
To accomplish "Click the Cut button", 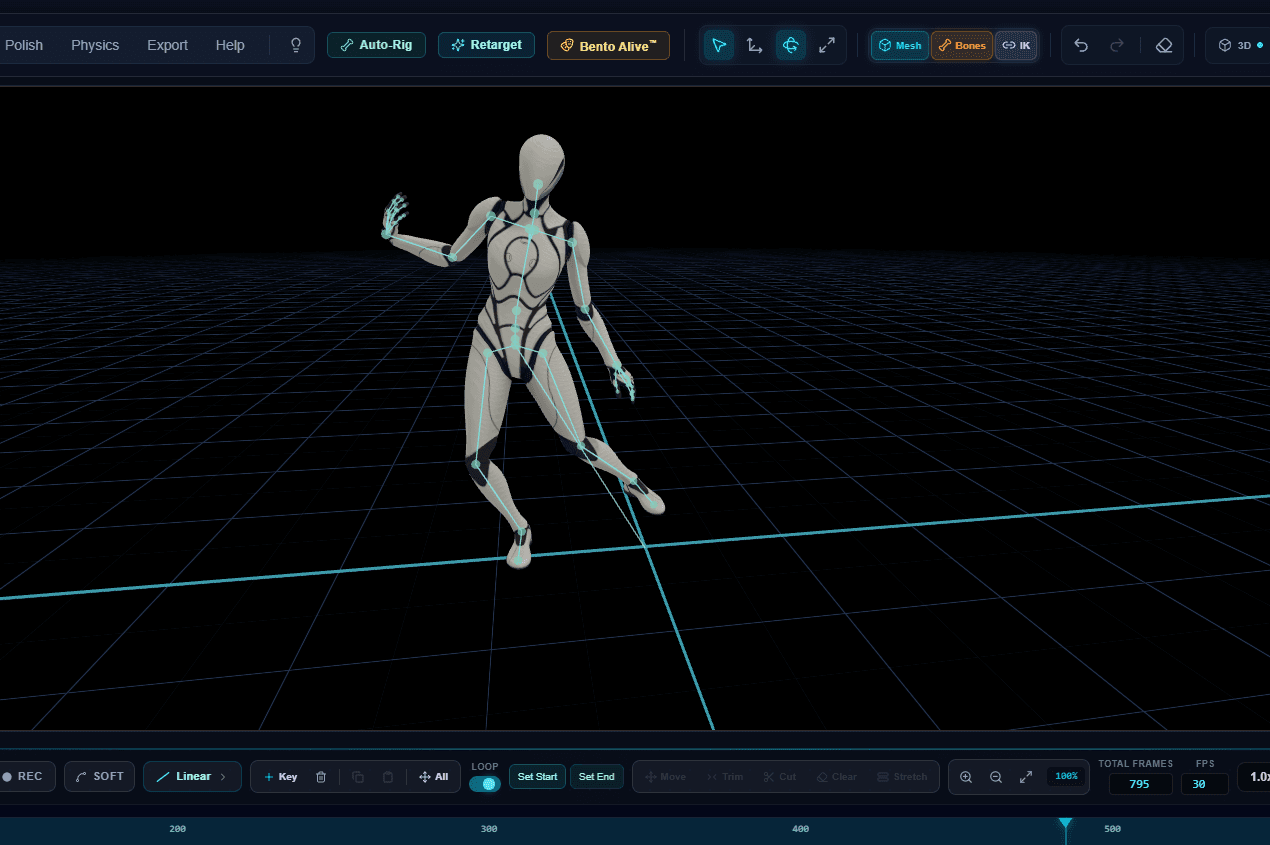I will 780,777.
